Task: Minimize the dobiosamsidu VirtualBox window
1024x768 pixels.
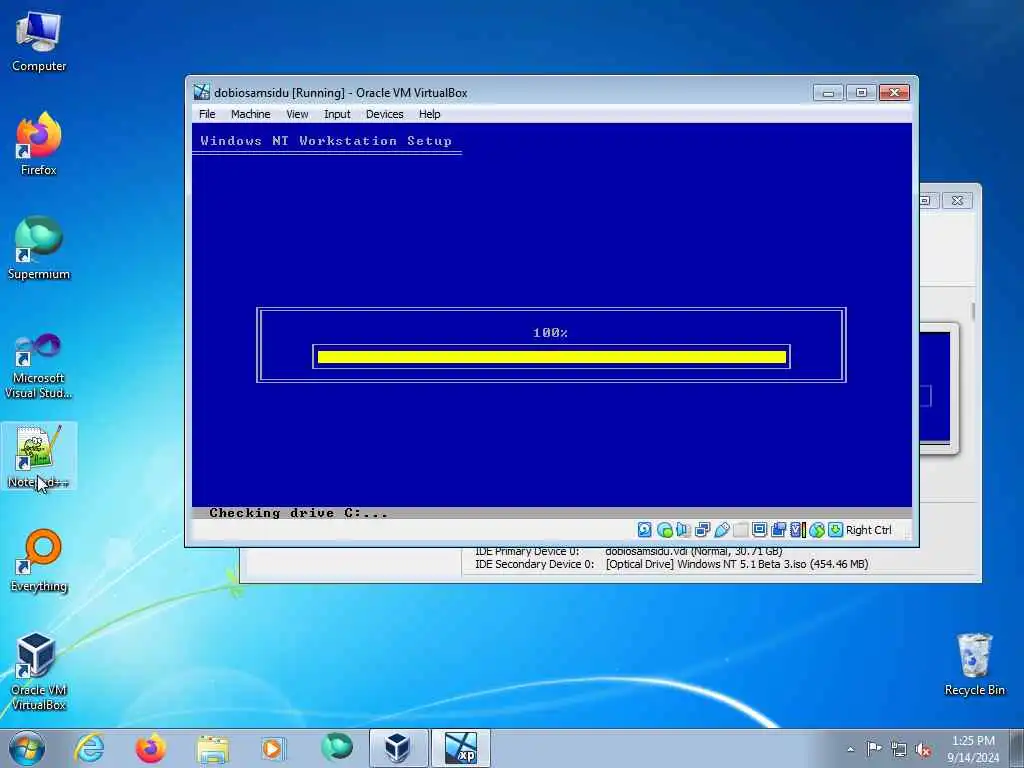Action: tap(828, 93)
